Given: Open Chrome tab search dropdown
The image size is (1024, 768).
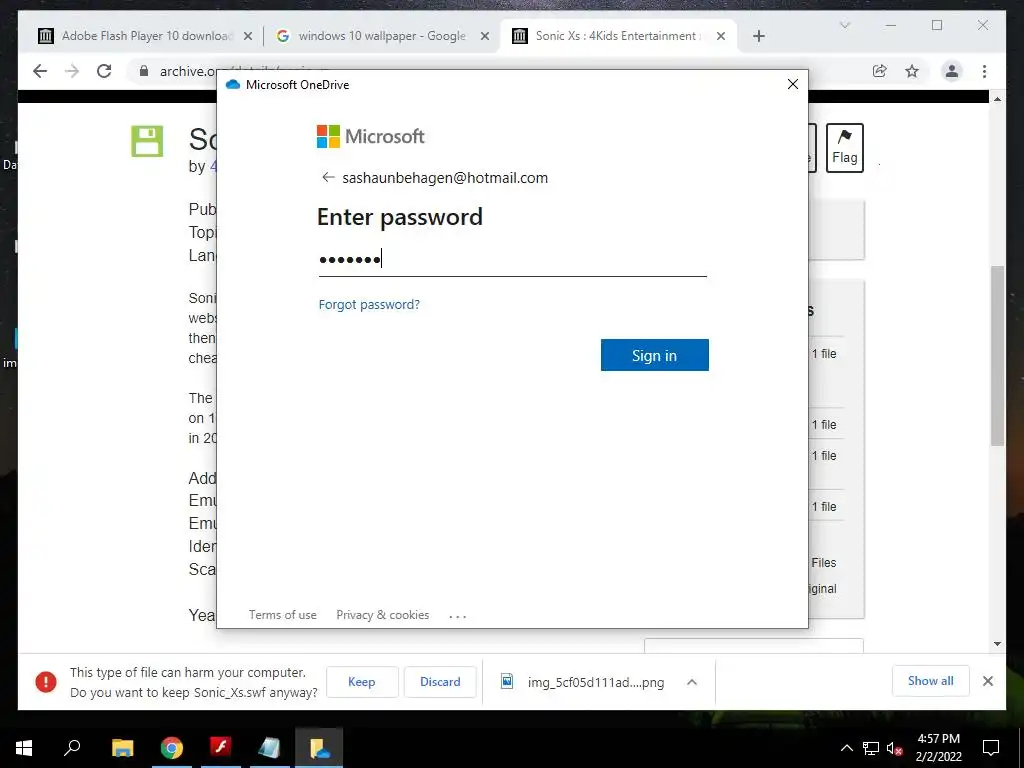Looking at the screenshot, I should point(844,25).
